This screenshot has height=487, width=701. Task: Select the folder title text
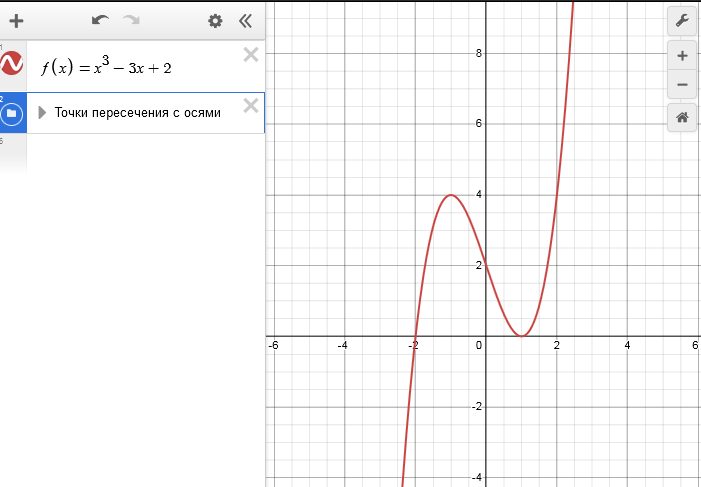137,113
